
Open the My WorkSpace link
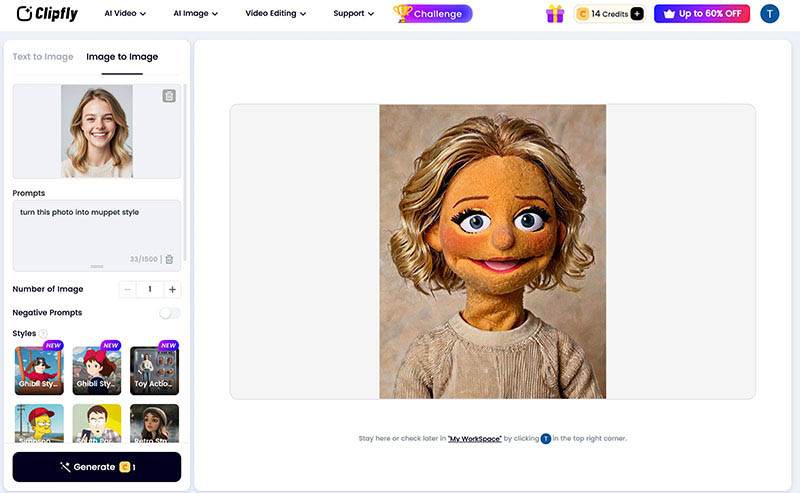474,438
